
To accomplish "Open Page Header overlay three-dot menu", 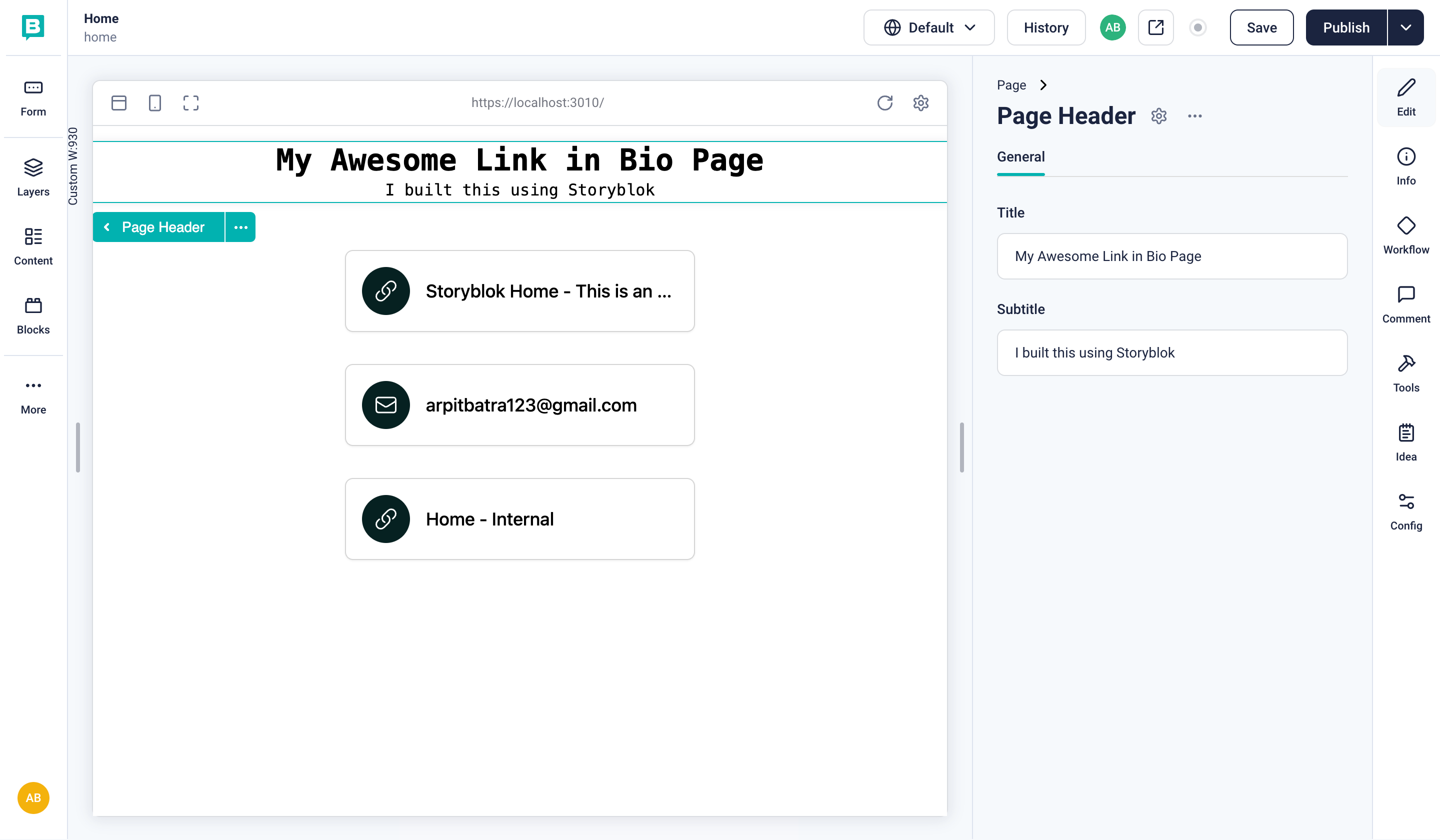I will tap(240, 227).
